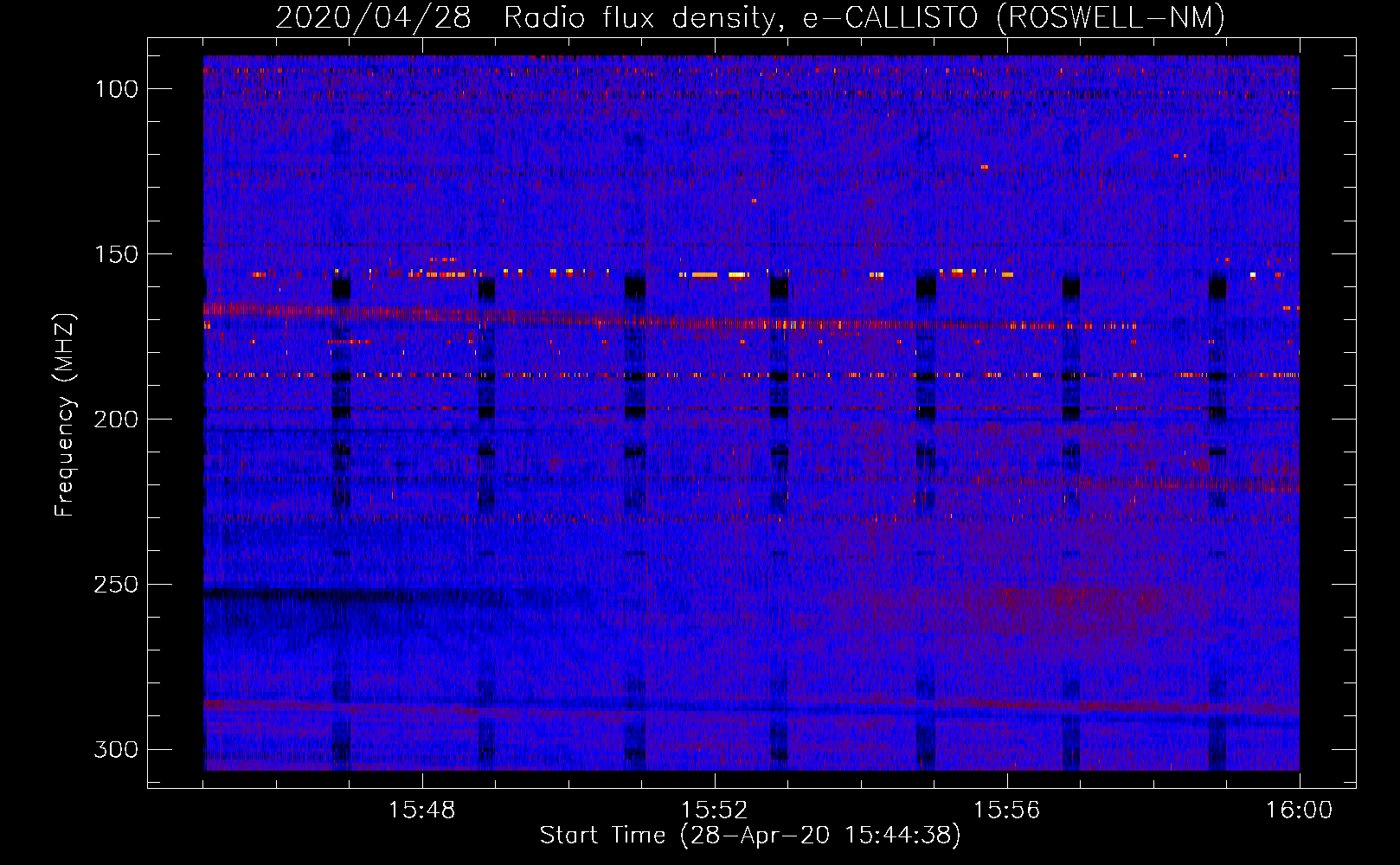Click the plot title 'Radio flux density, e-CALLISTO (ROSWELL-NM)'

tap(864, 17)
